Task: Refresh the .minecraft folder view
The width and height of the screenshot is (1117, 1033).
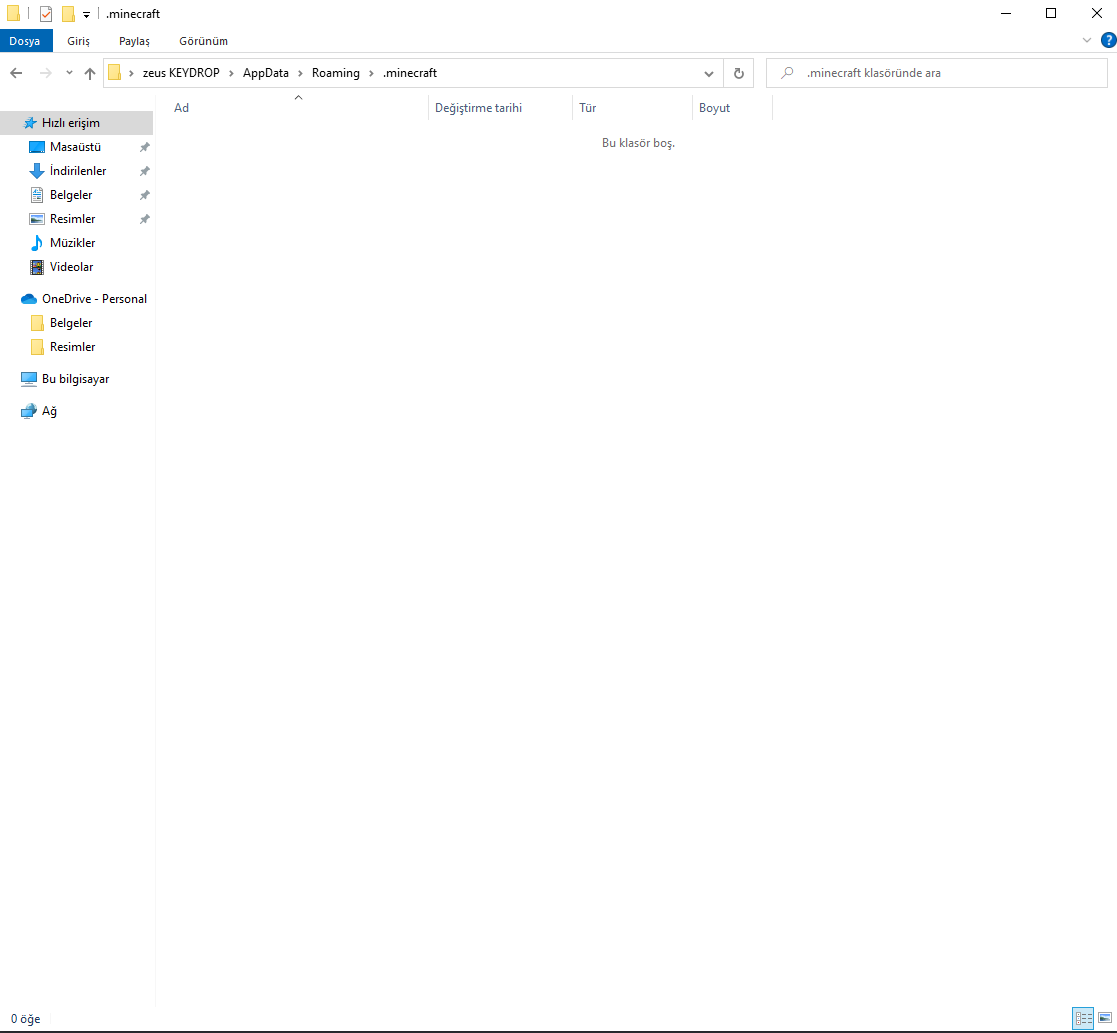Action: [x=739, y=73]
